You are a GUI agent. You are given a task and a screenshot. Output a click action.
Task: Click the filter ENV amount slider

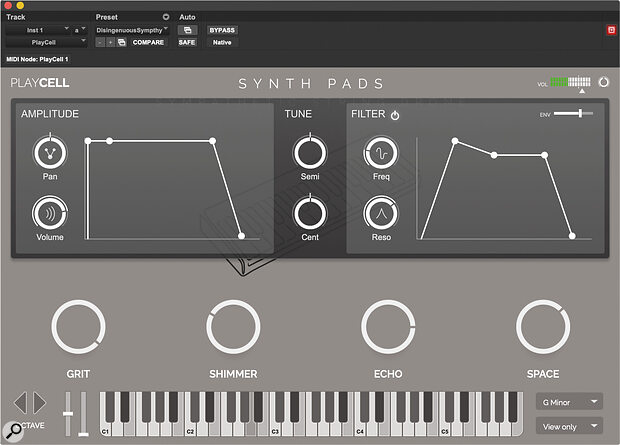pyautogui.click(x=573, y=114)
